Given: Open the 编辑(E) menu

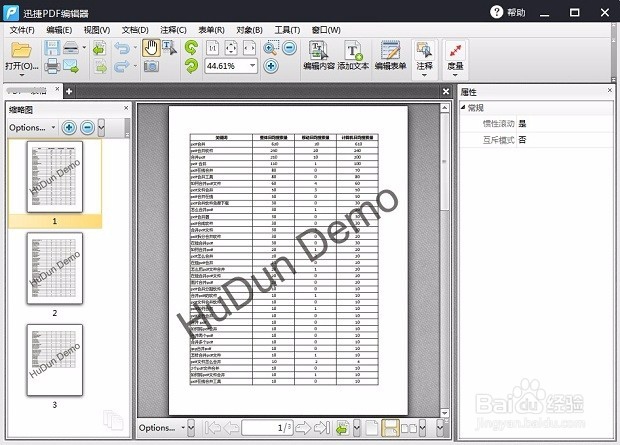Looking at the screenshot, I should [x=59, y=30].
